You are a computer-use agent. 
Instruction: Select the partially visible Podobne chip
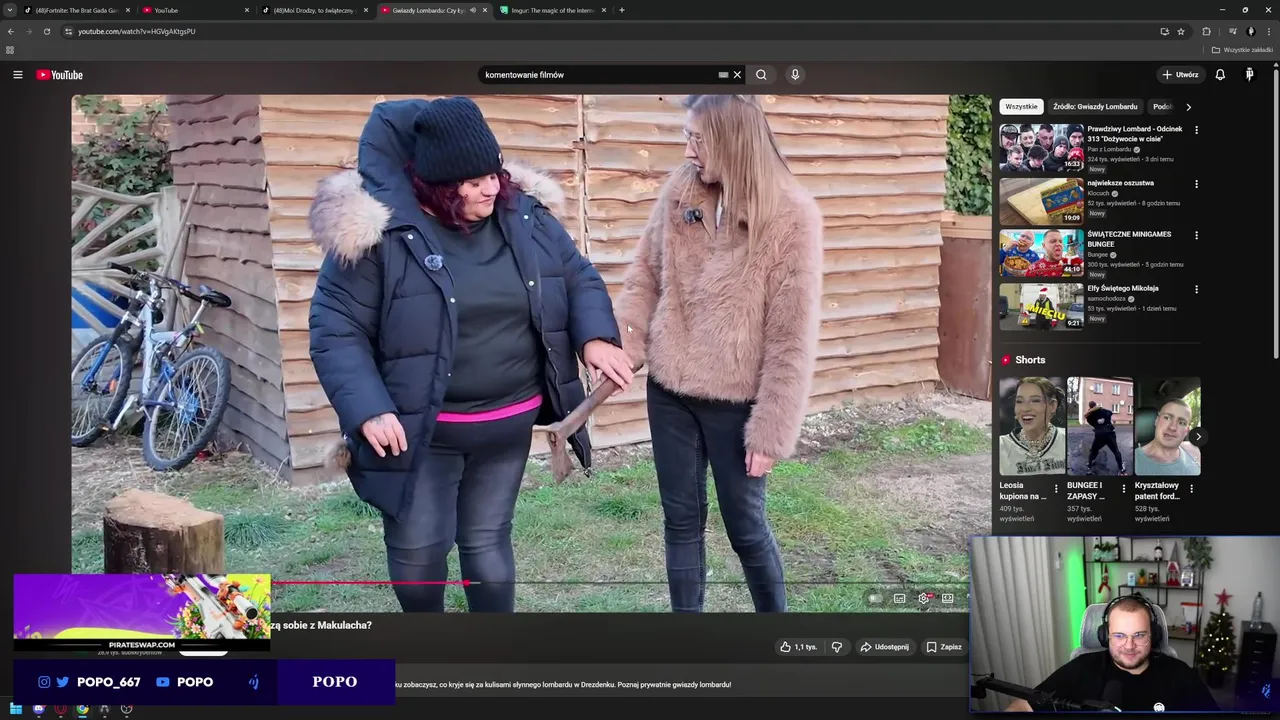coord(1162,107)
